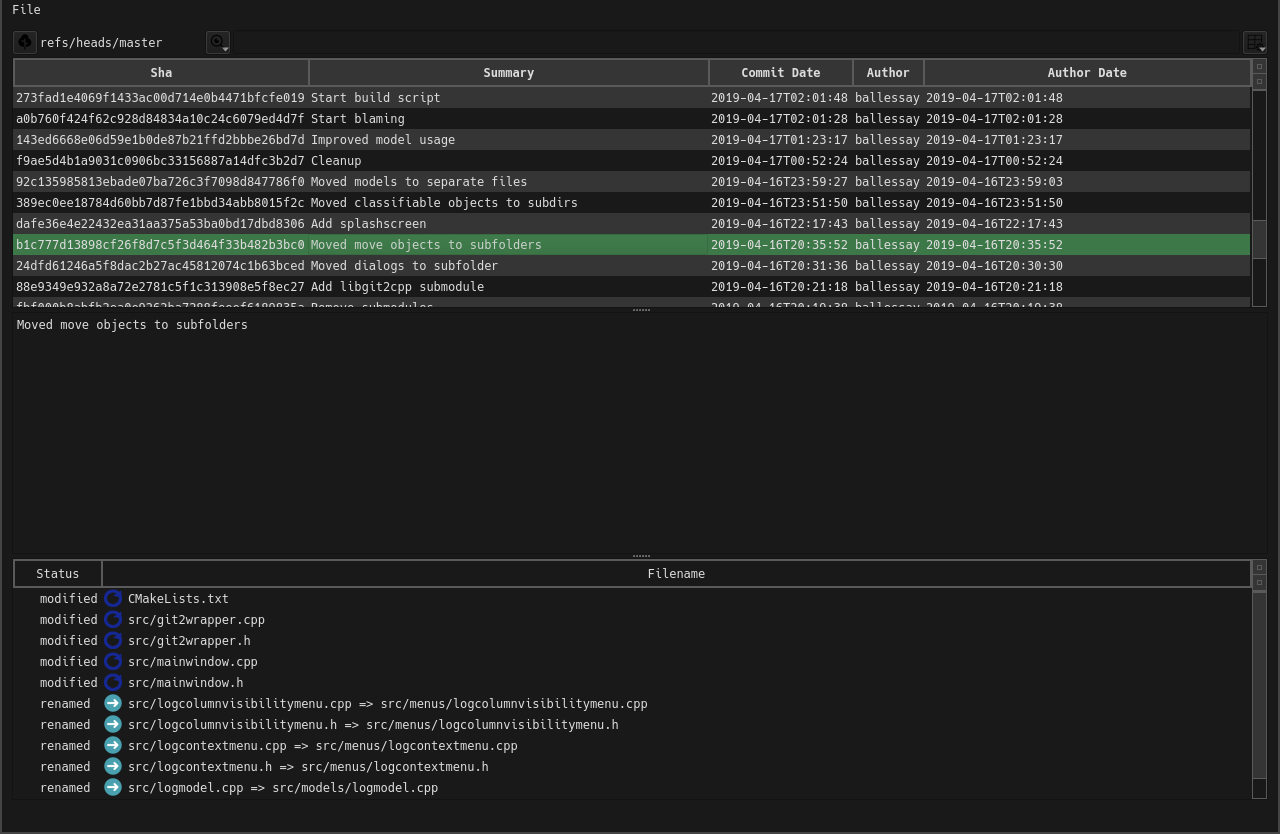Image resolution: width=1280 pixels, height=834 pixels.
Task: Click sha 92c135985813ebade07ba726c3f7098d847786f0
Action: click(160, 182)
